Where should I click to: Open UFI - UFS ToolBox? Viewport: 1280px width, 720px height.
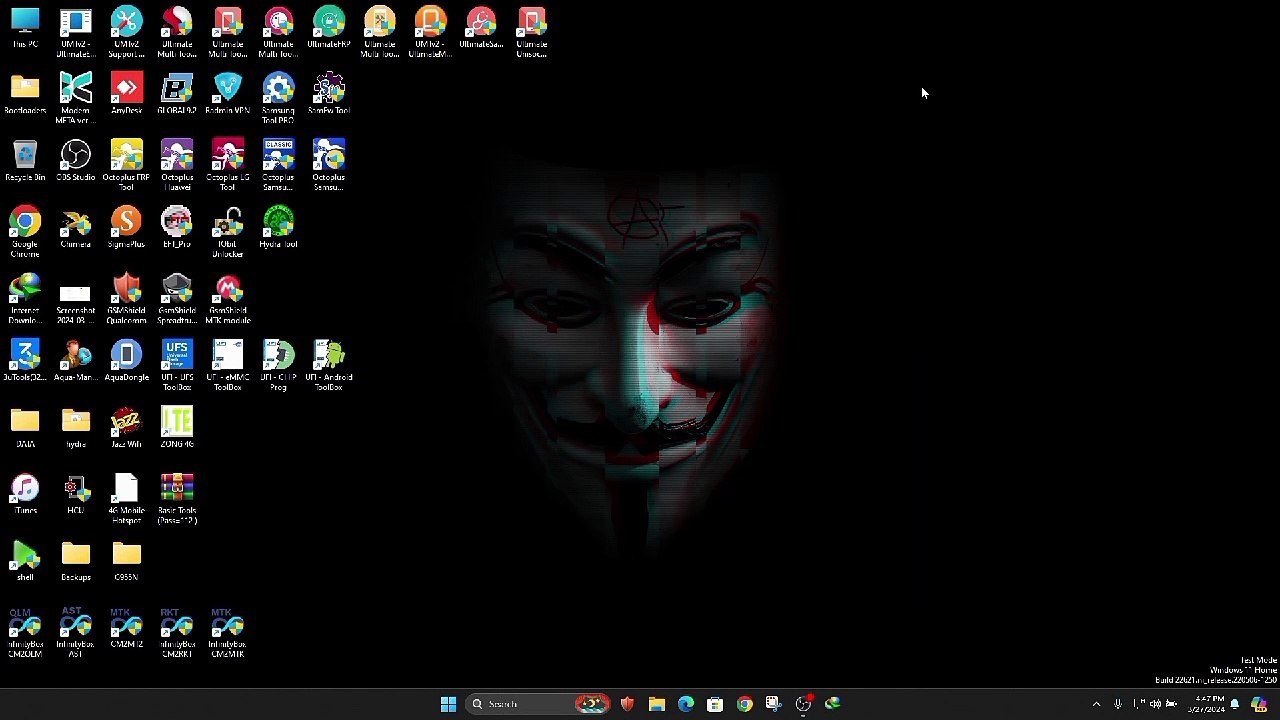[177, 366]
